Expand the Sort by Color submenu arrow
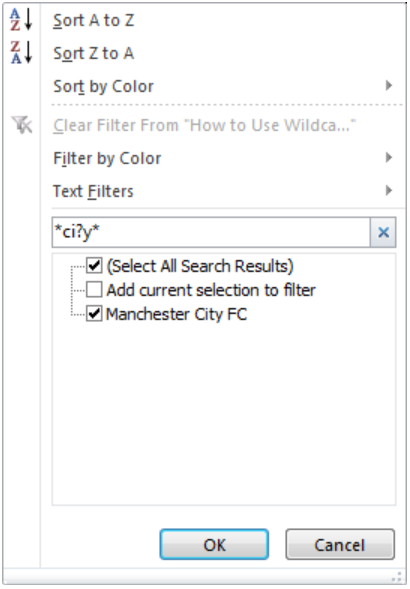 [x=389, y=86]
